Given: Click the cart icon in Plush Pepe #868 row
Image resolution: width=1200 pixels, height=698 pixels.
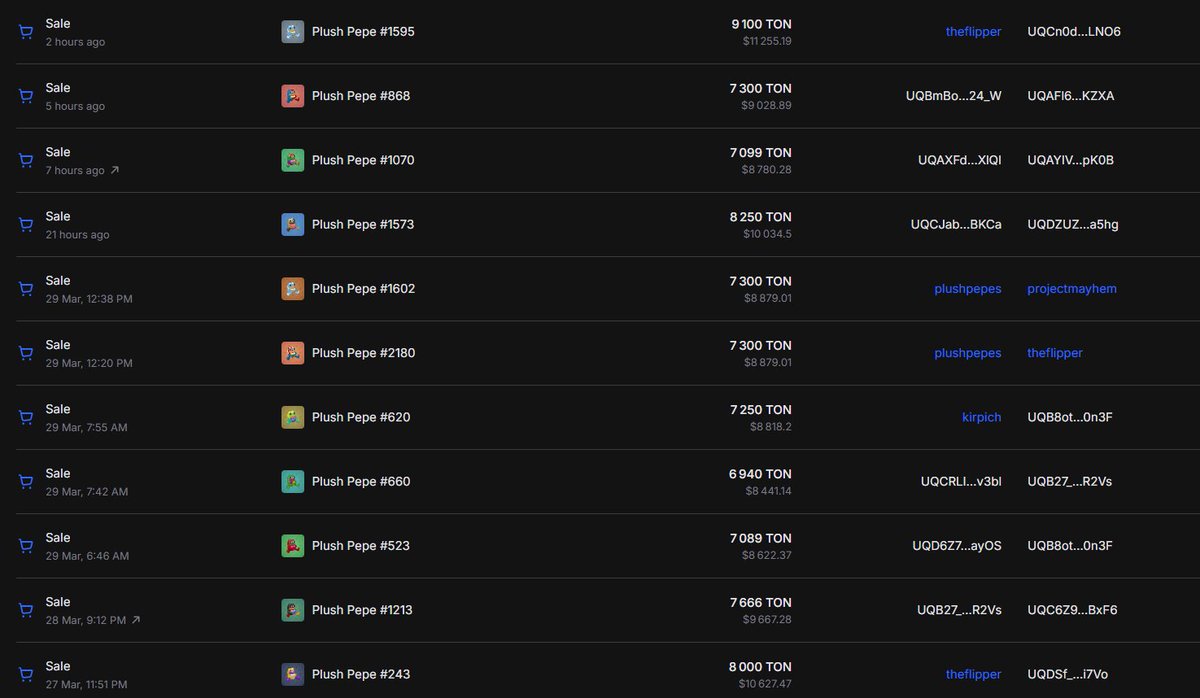Looking at the screenshot, I should [26, 96].
